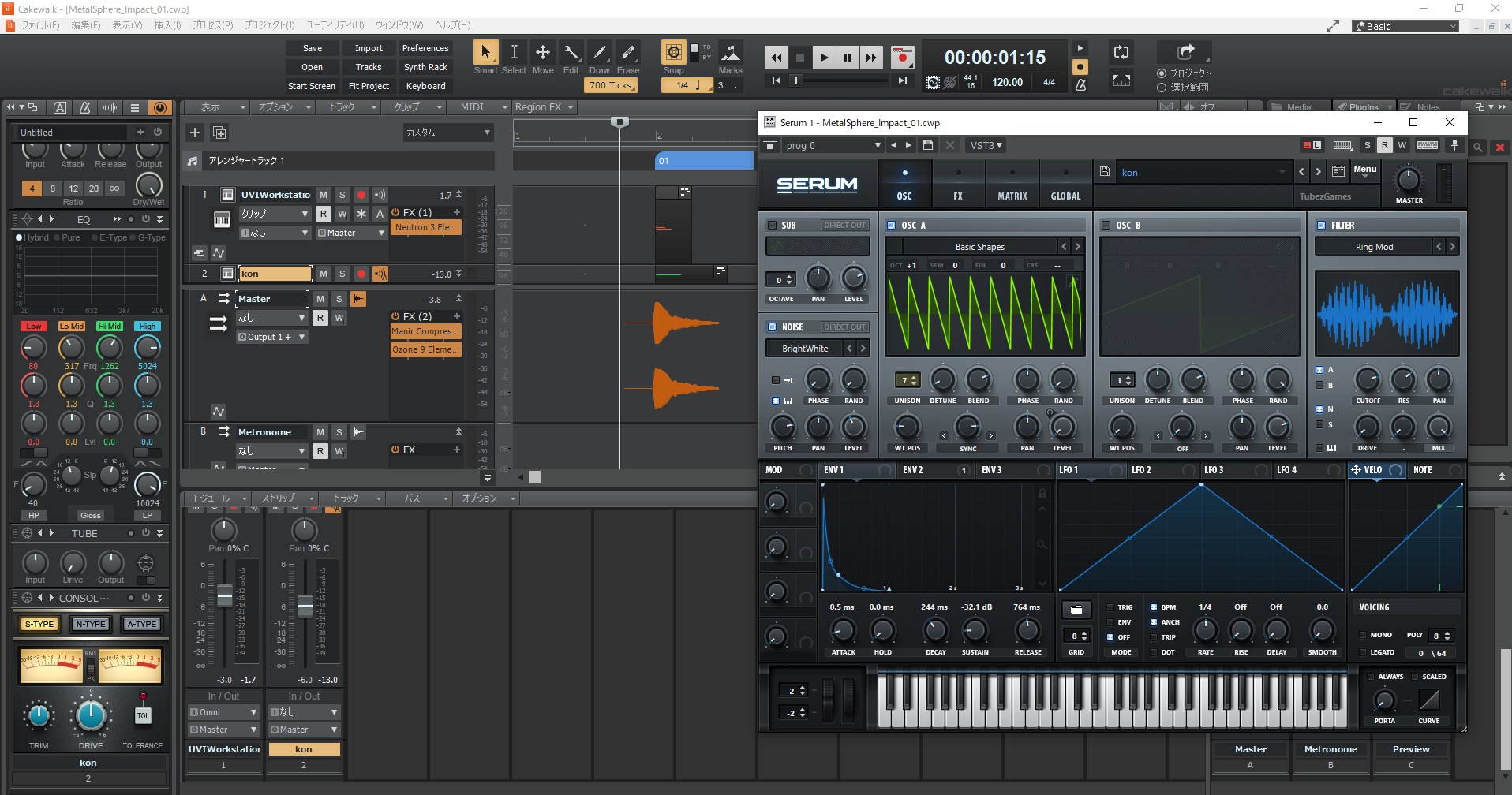The image size is (1512, 795).
Task: Open Omni input dropdown in console
Action: click(x=223, y=712)
